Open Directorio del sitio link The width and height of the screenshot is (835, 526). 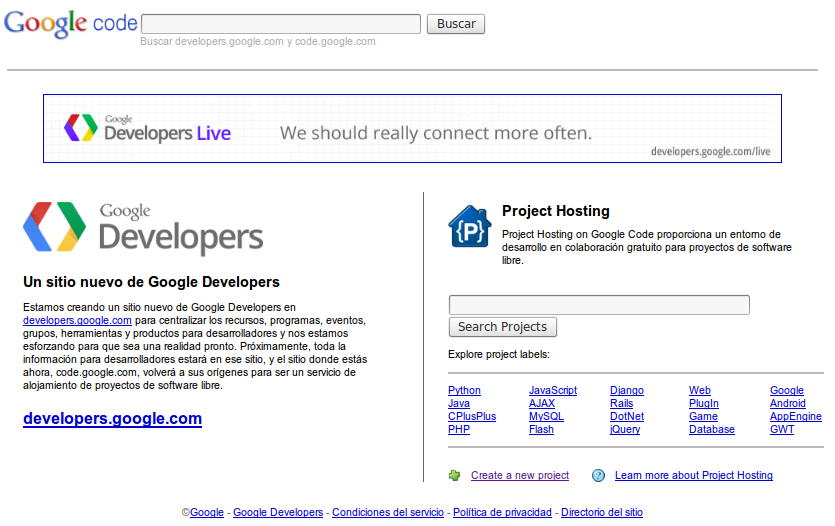pos(602,512)
